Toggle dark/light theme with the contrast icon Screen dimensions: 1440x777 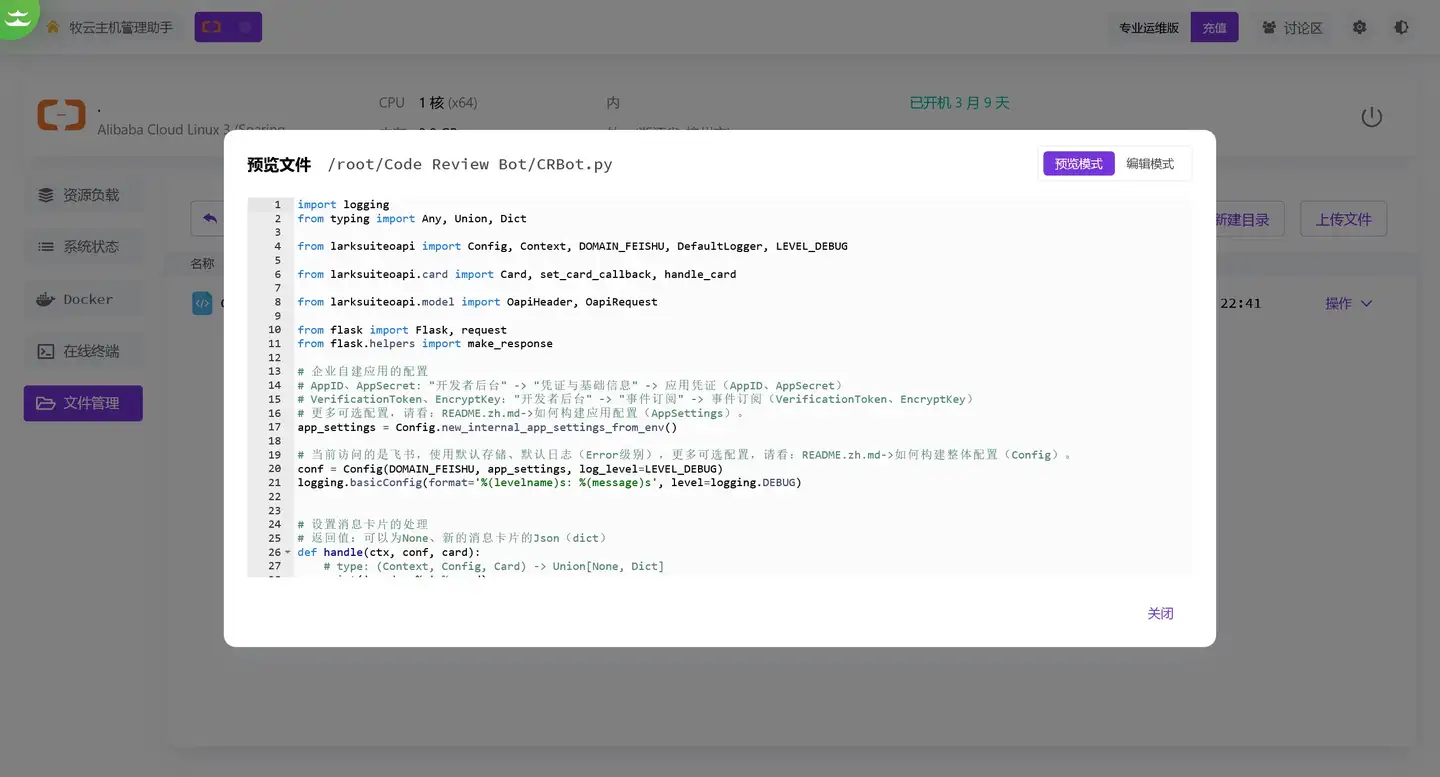(1401, 27)
